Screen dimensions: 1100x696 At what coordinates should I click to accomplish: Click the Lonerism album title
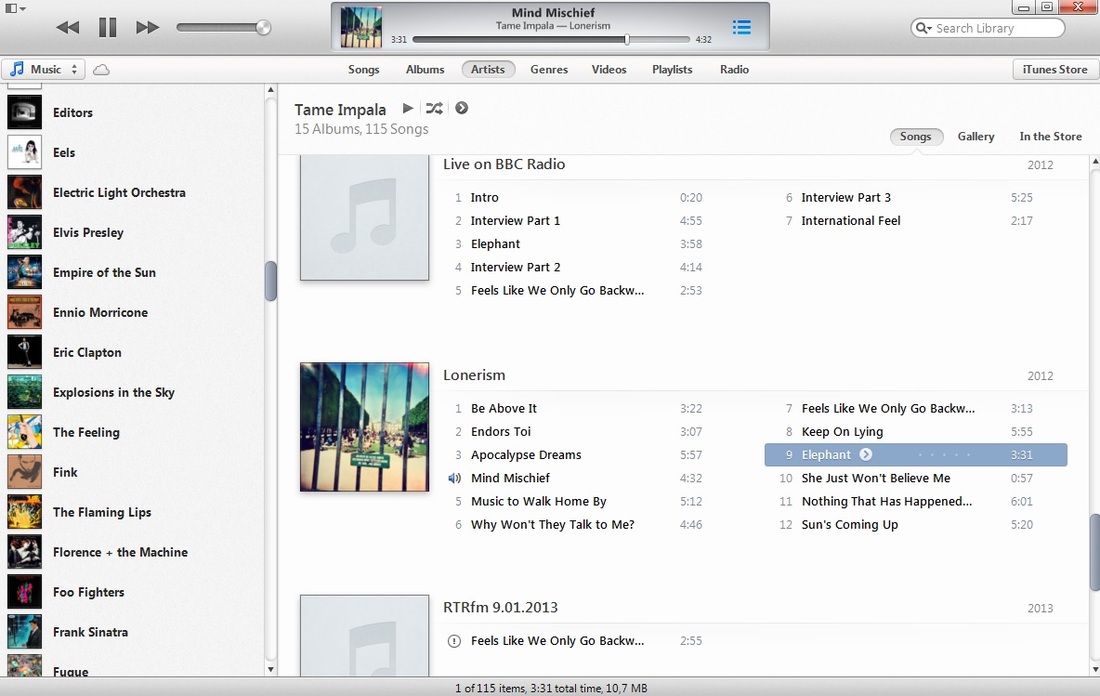pos(474,375)
